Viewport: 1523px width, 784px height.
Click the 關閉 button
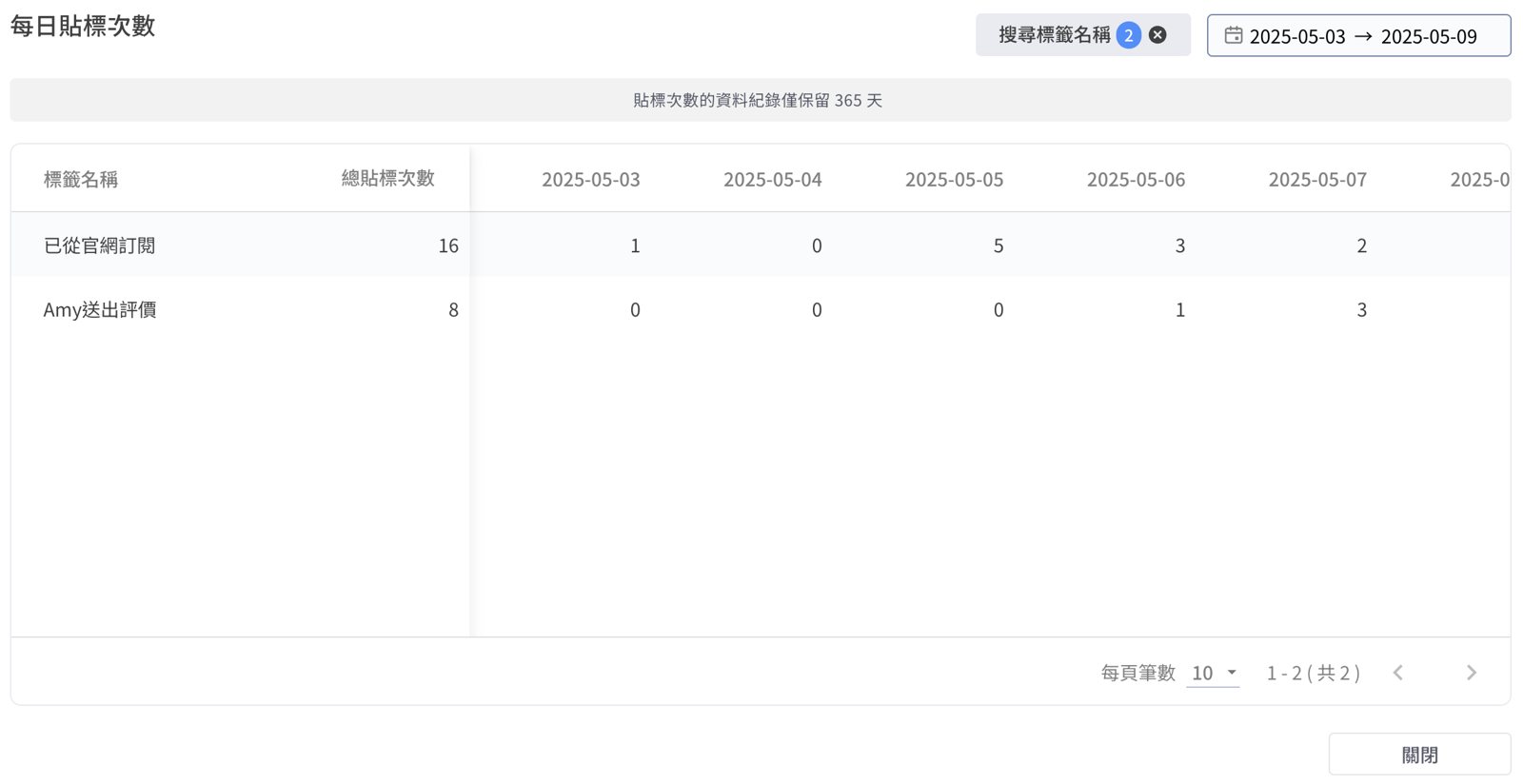coord(1419,755)
